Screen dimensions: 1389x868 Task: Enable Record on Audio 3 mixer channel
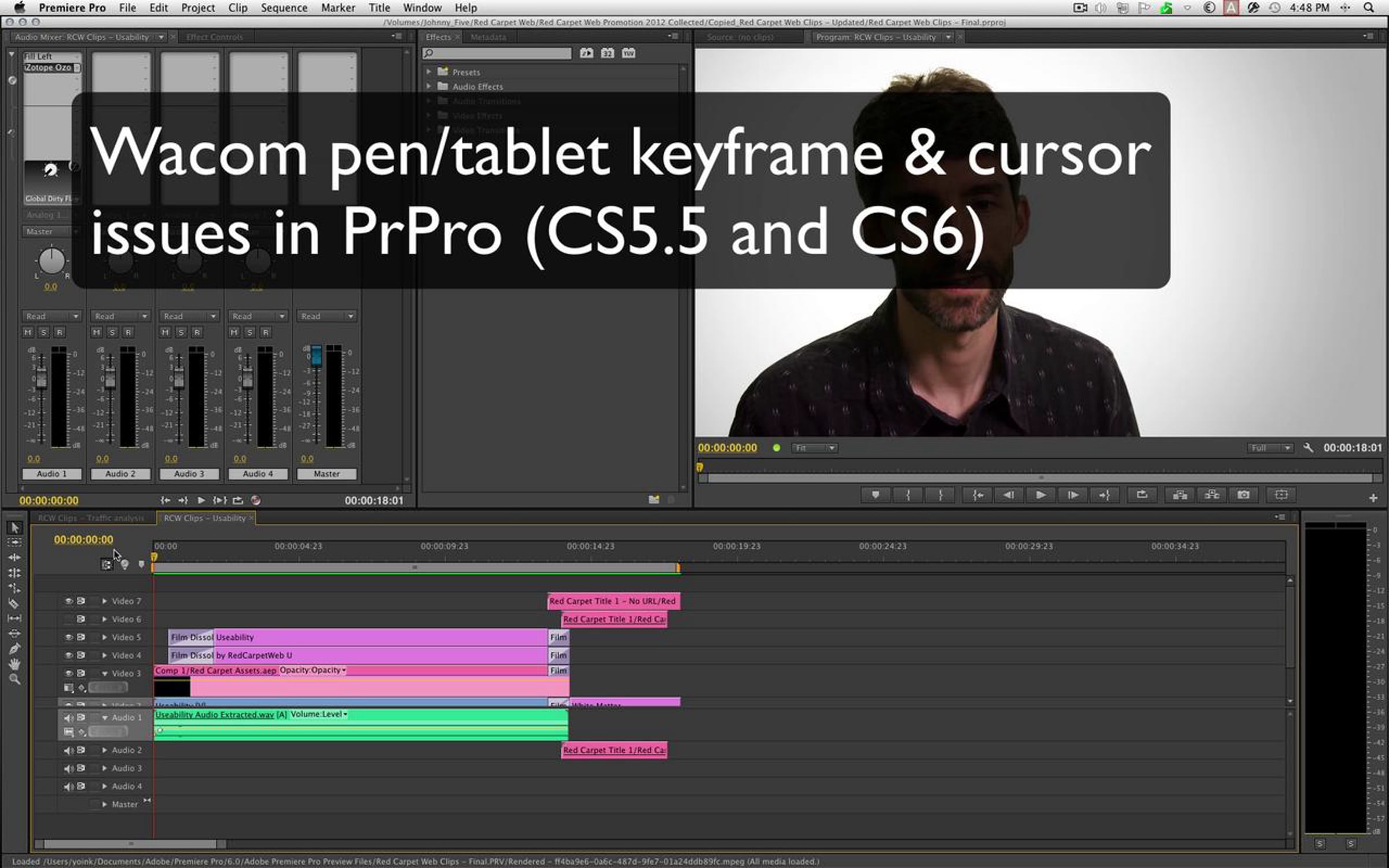click(x=197, y=332)
